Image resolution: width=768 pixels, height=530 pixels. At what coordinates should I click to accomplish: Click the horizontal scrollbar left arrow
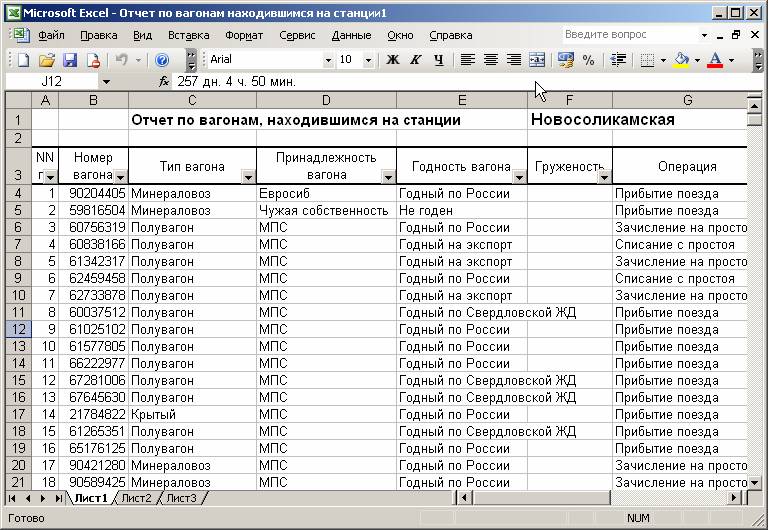pyautogui.click(x=464, y=498)
